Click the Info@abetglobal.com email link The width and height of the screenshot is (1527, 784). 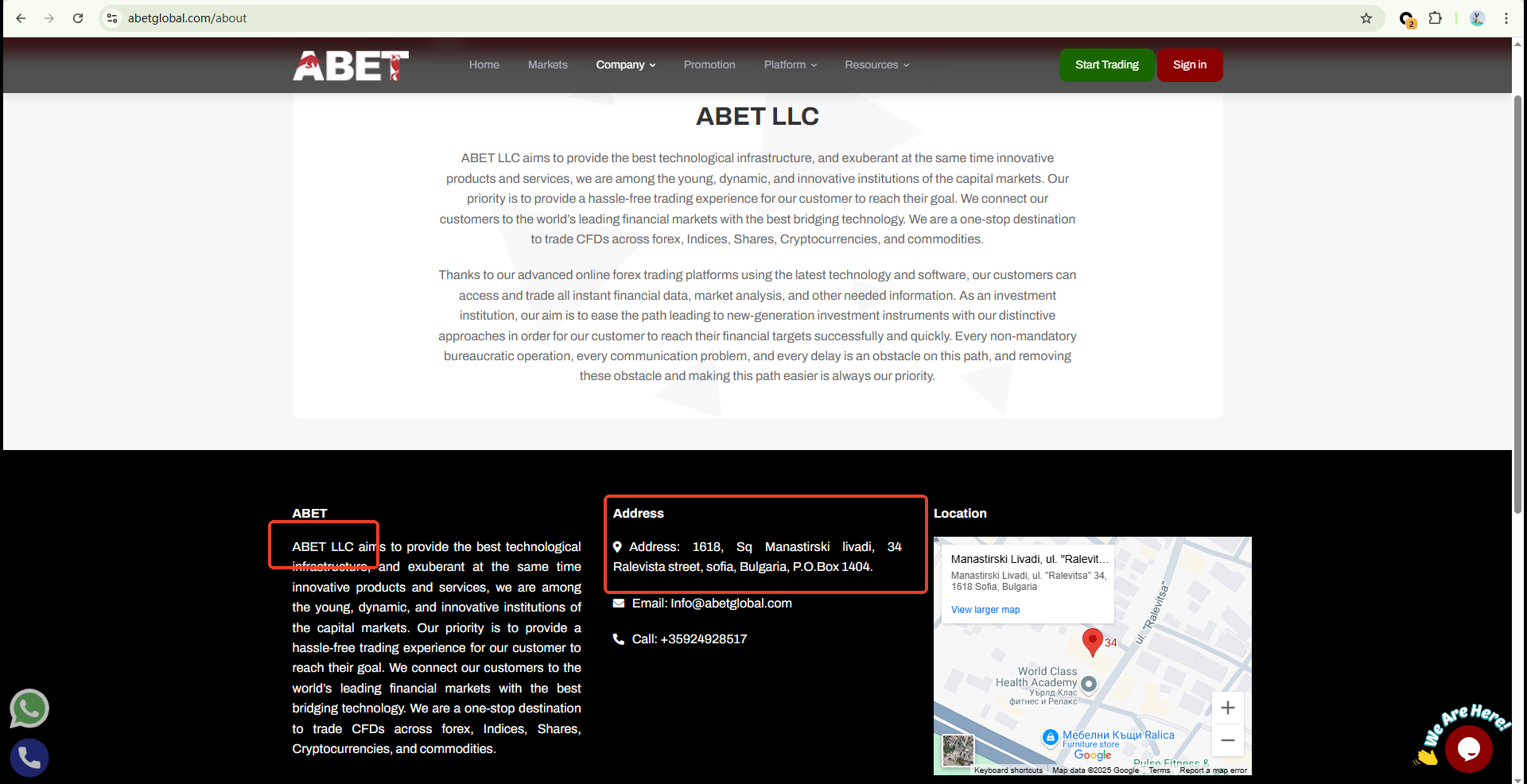click(x=731, y=604)
